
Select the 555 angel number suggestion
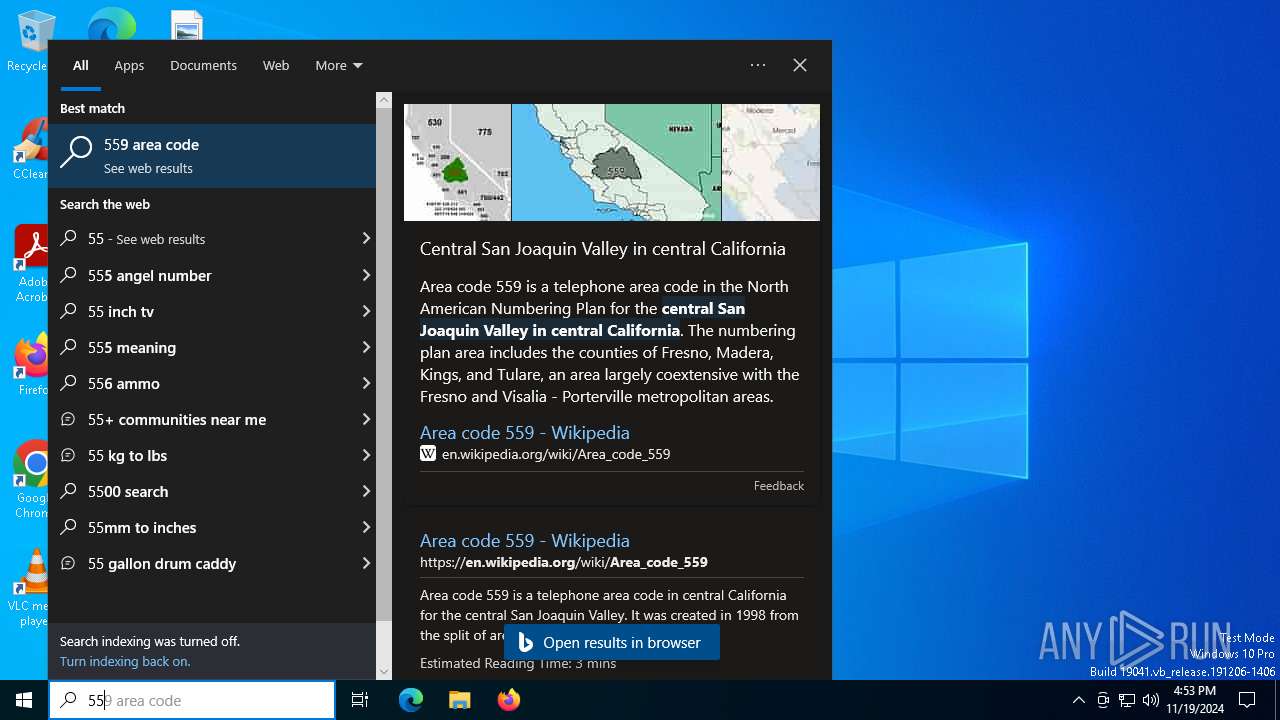pyautogui.click(x=212, y=275)
